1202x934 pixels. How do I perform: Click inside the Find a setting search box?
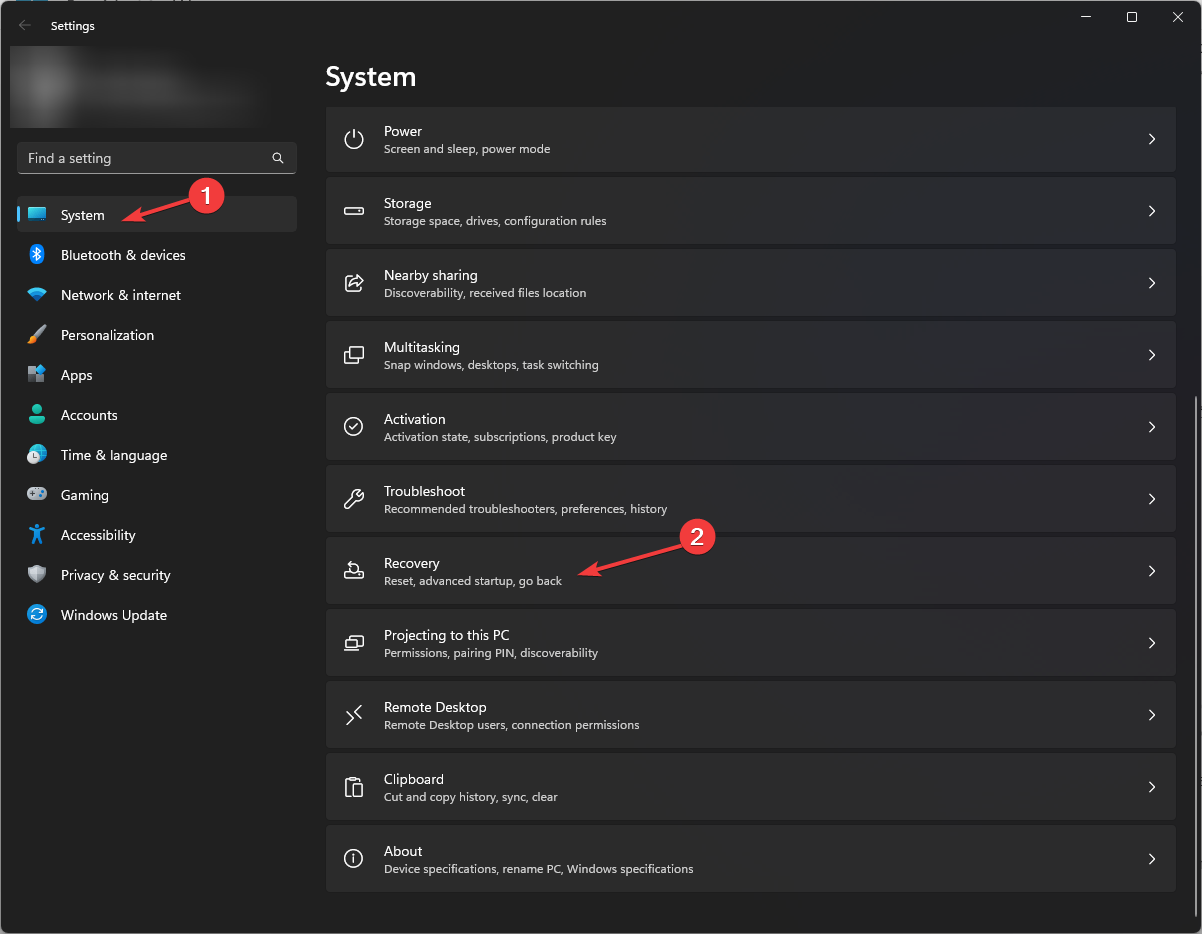click(140, 158)
